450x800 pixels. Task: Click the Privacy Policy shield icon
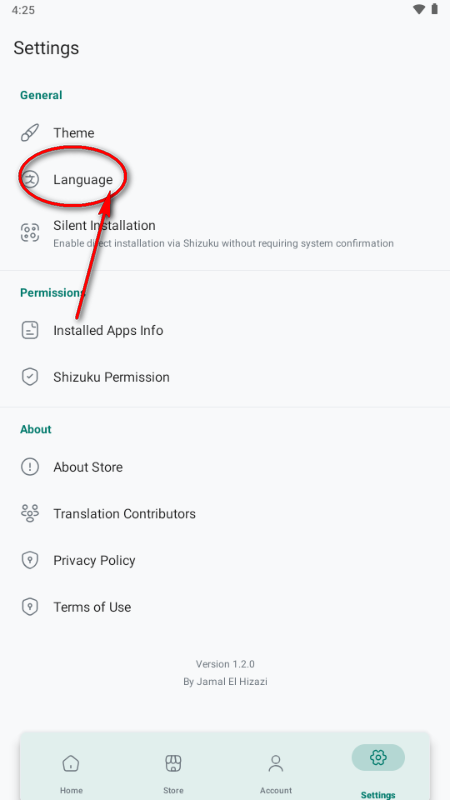pyautogui.click(x=30, y=560)
